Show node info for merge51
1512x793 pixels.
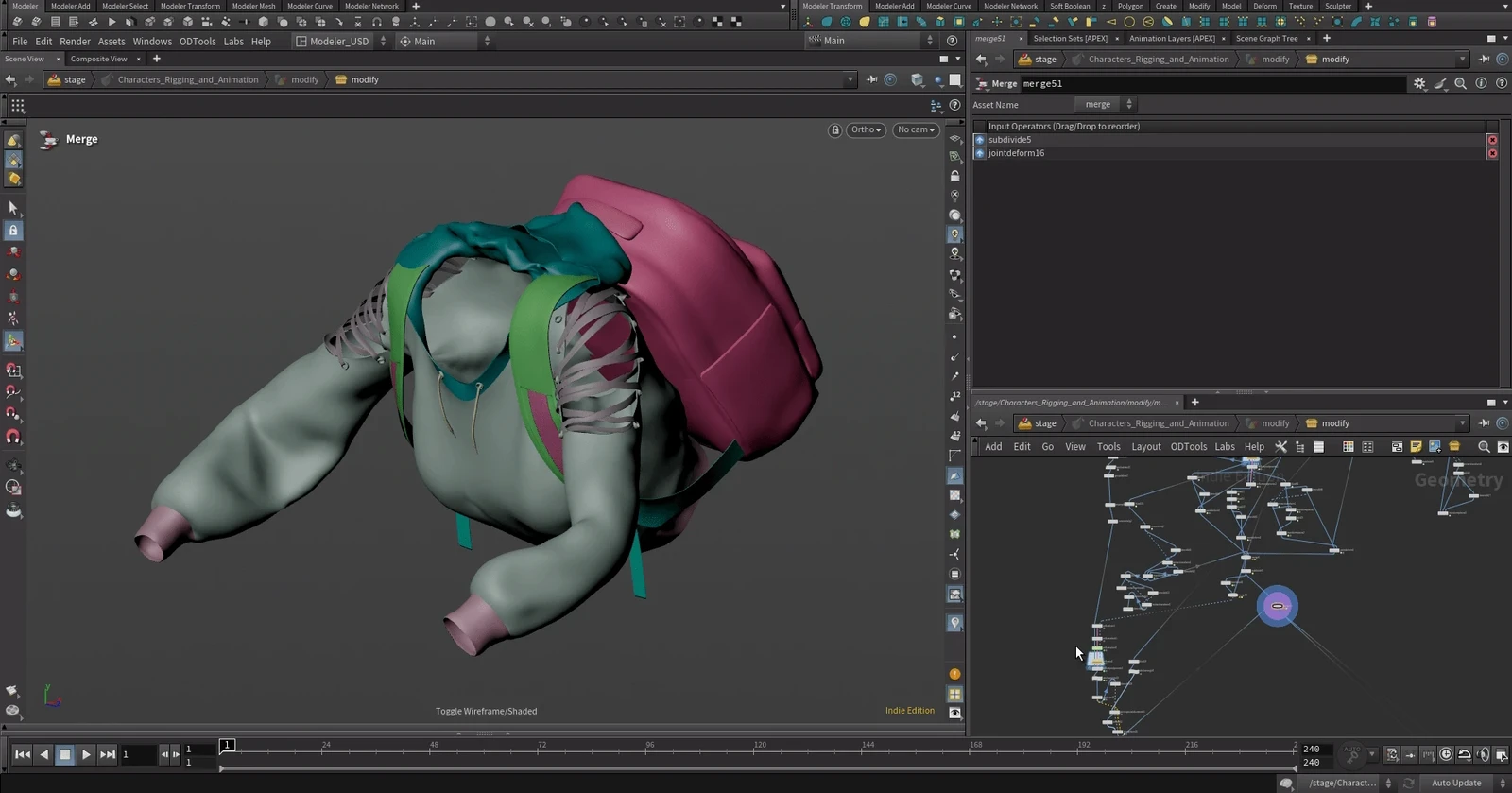[x=1481, y=83]
